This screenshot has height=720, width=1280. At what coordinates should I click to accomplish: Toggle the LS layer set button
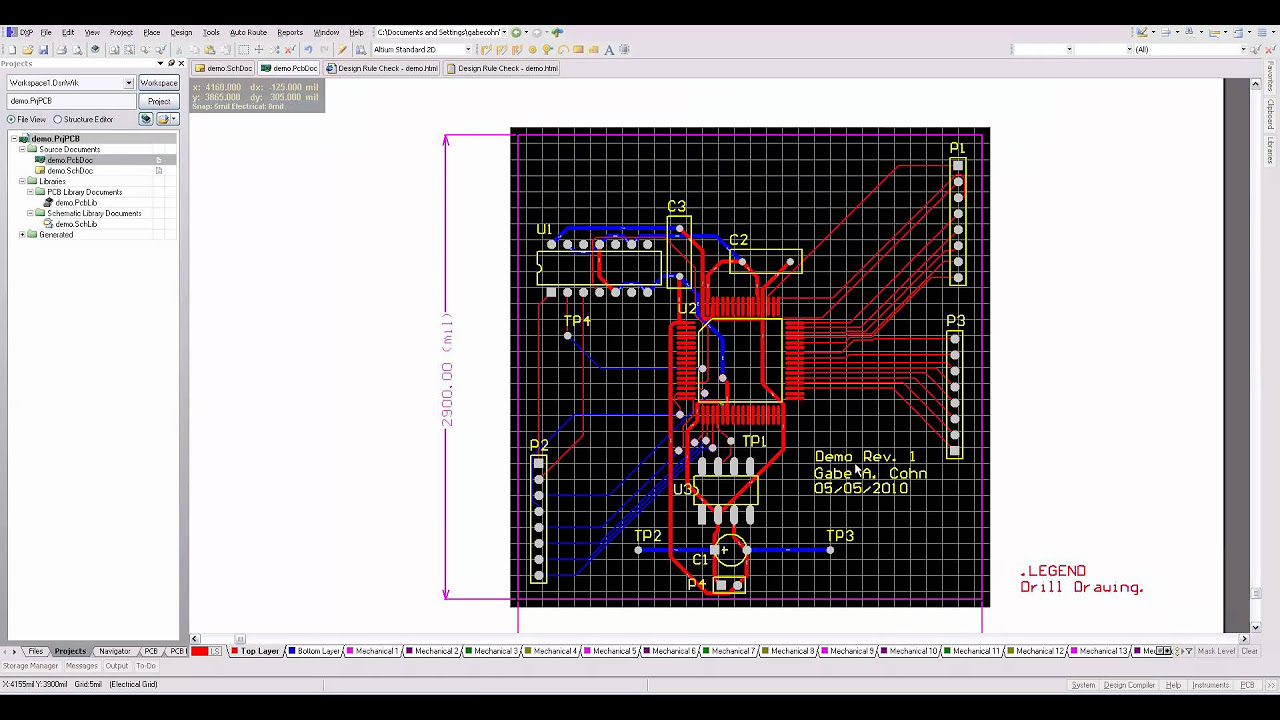point(215,651)
